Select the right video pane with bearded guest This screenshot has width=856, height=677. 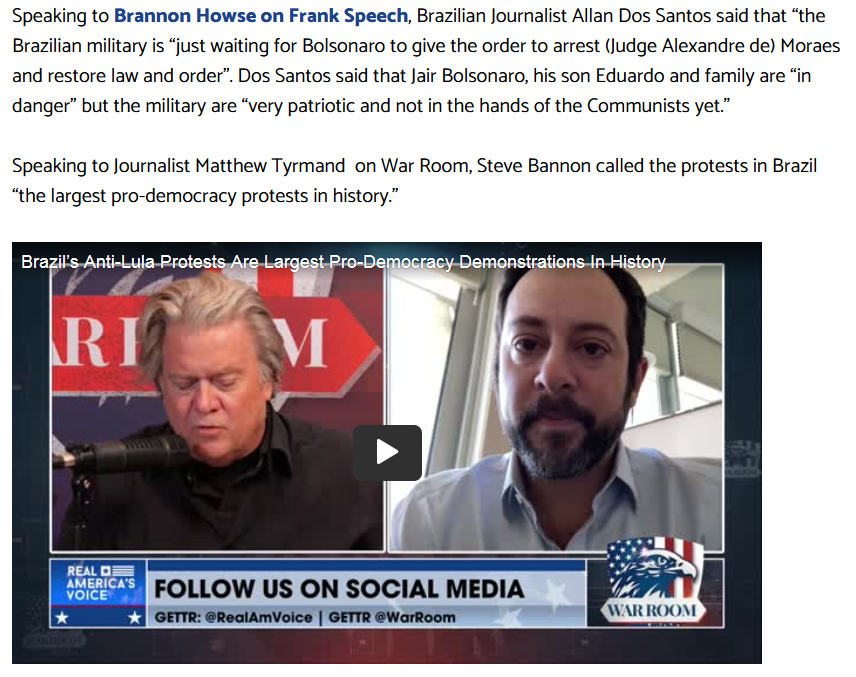pos(555,407)
